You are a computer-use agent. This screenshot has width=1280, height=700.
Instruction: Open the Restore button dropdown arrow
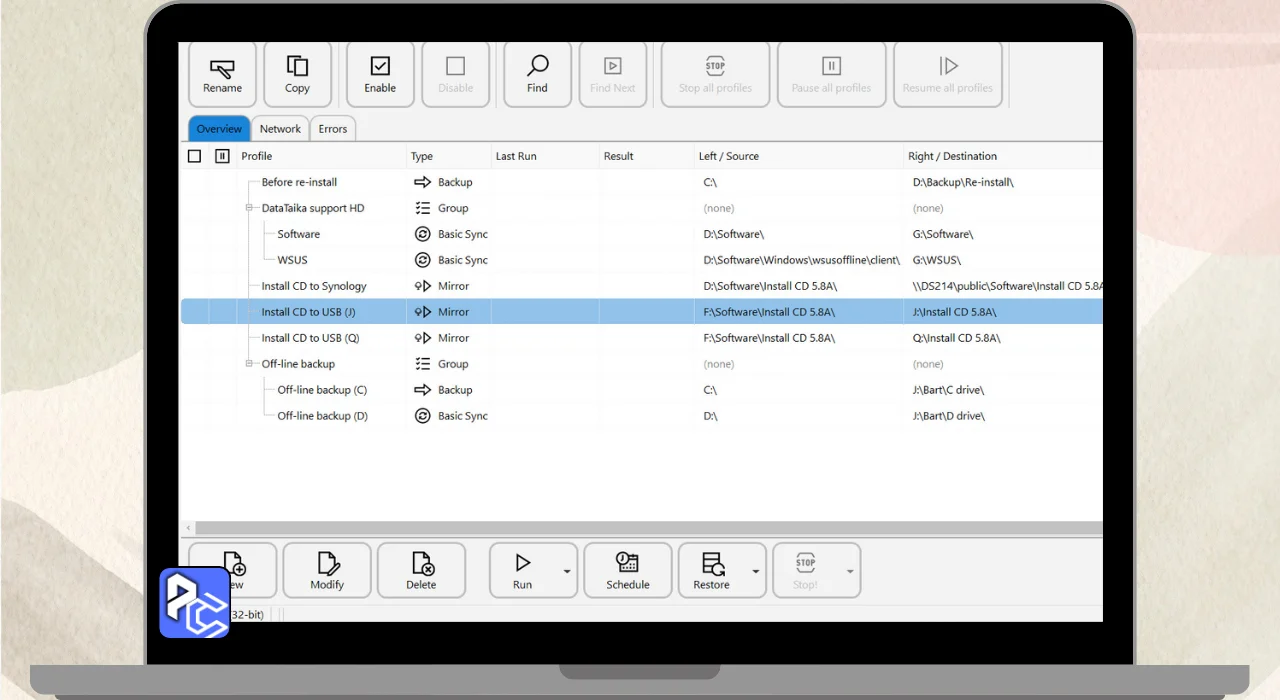(x=756, y=571)
